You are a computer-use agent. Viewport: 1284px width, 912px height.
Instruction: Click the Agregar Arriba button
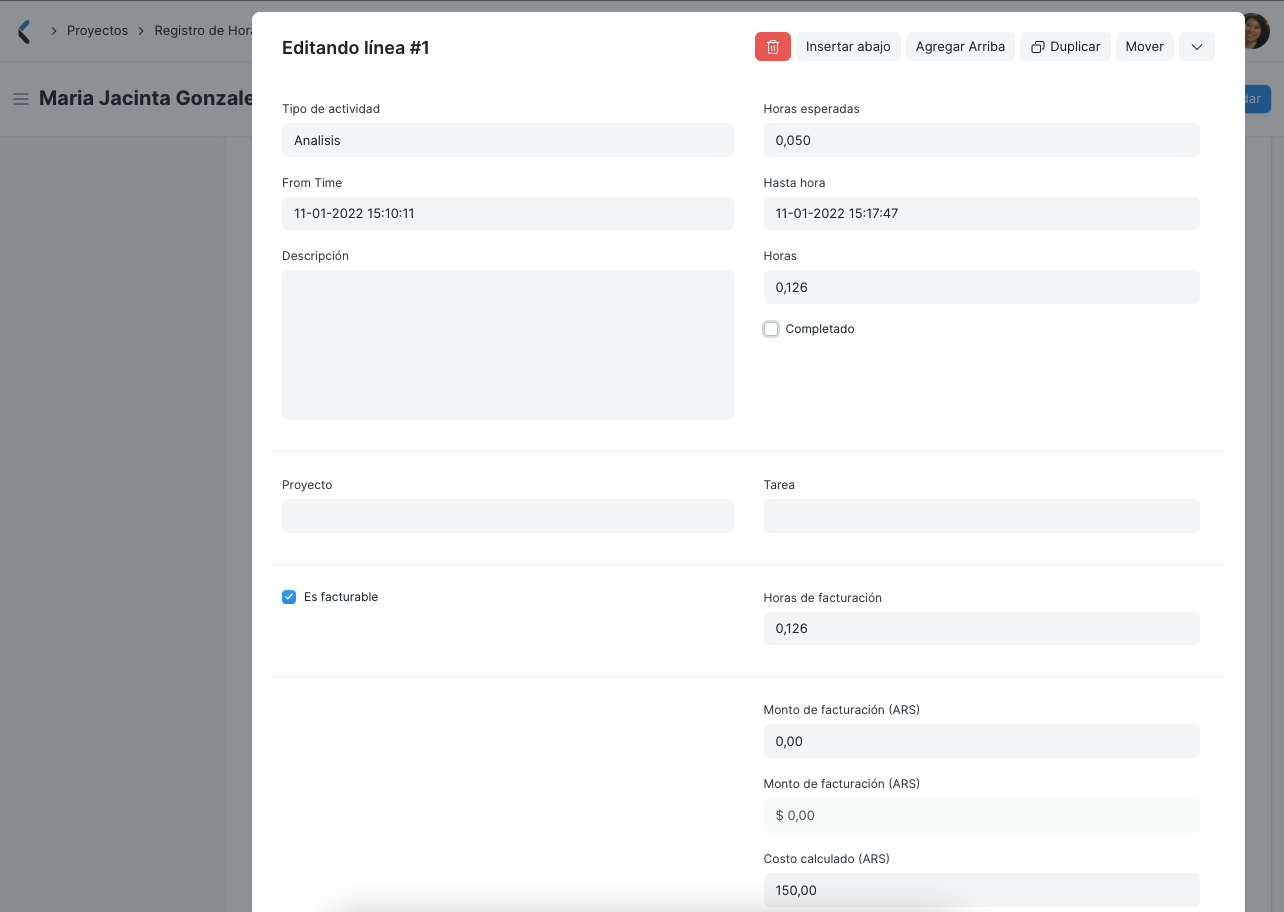pyautogui.click(x=960, y=47)
